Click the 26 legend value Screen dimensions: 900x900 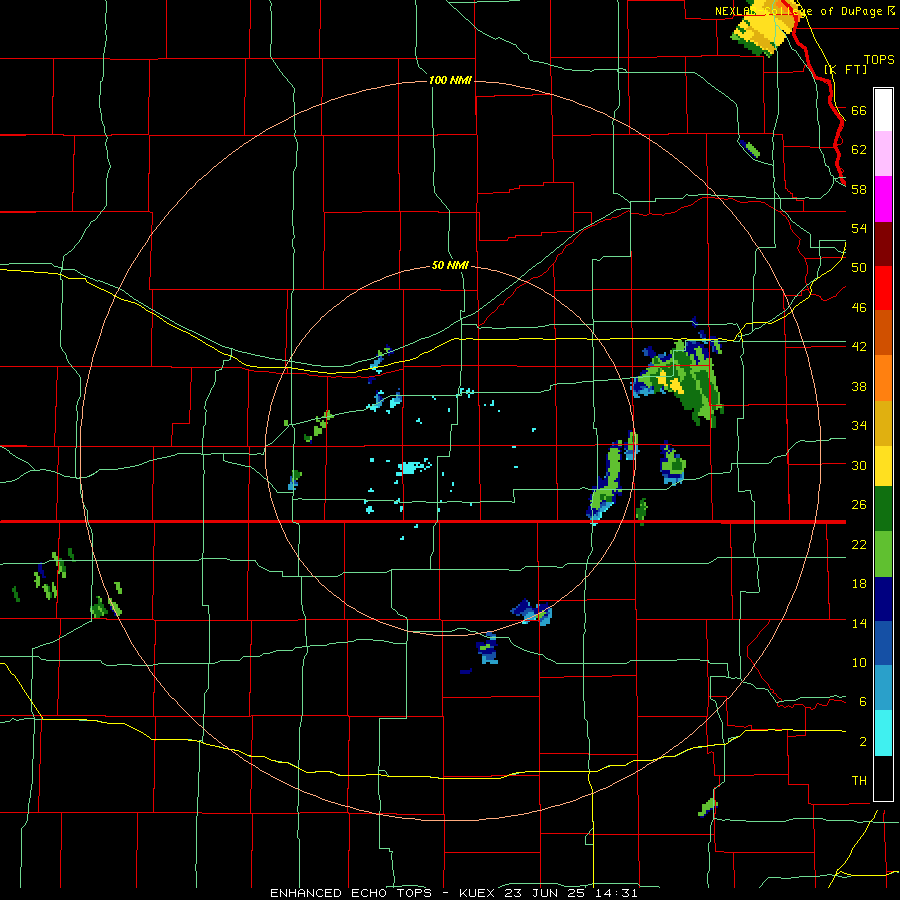[859, 505]
